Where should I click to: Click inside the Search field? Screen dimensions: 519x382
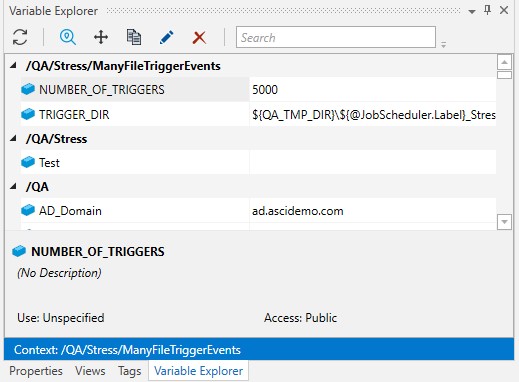click(x=336, y=37)
